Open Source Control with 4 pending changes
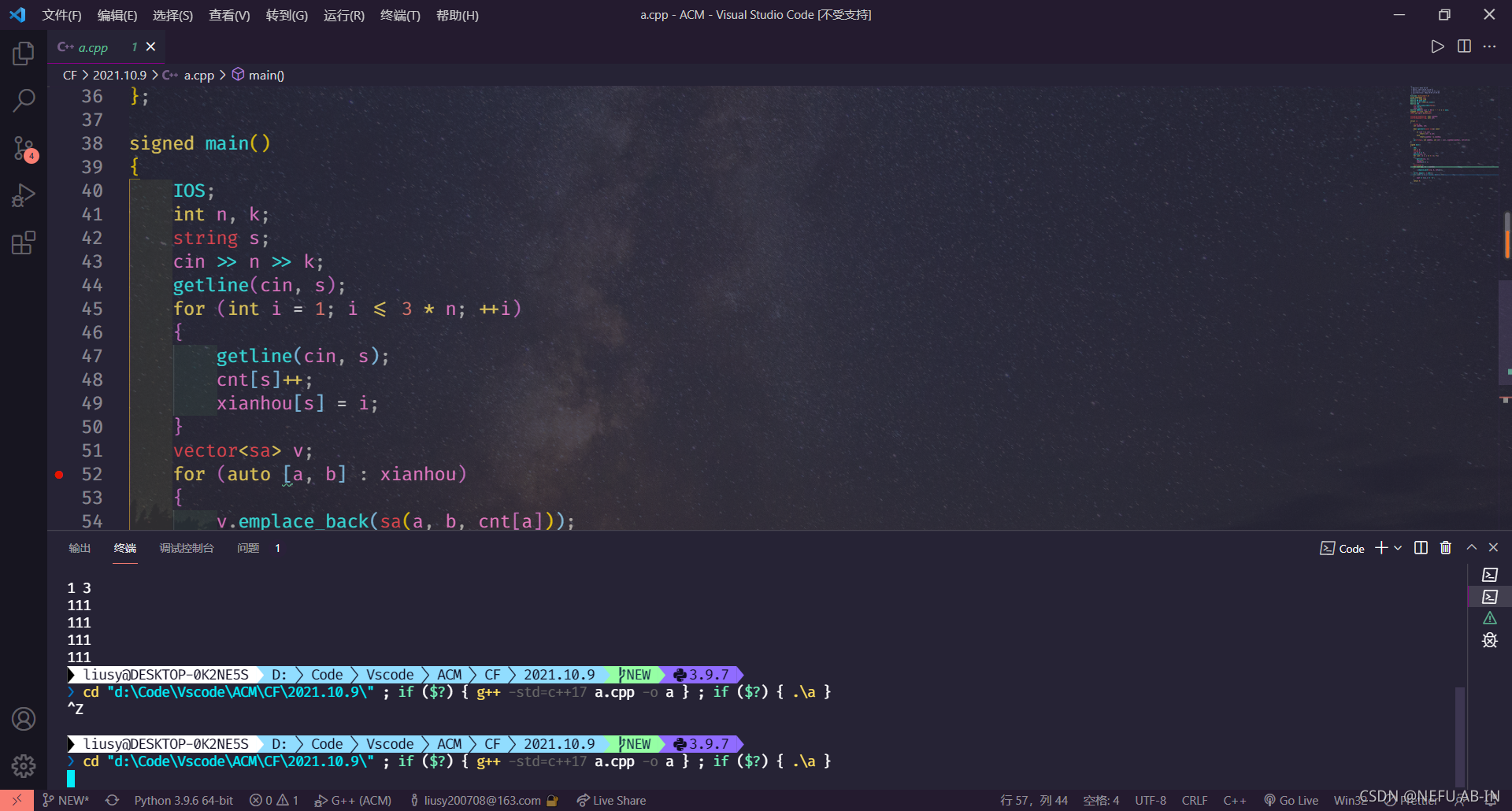This screenshot has height=811, width=1512. [x=23, y=148]
